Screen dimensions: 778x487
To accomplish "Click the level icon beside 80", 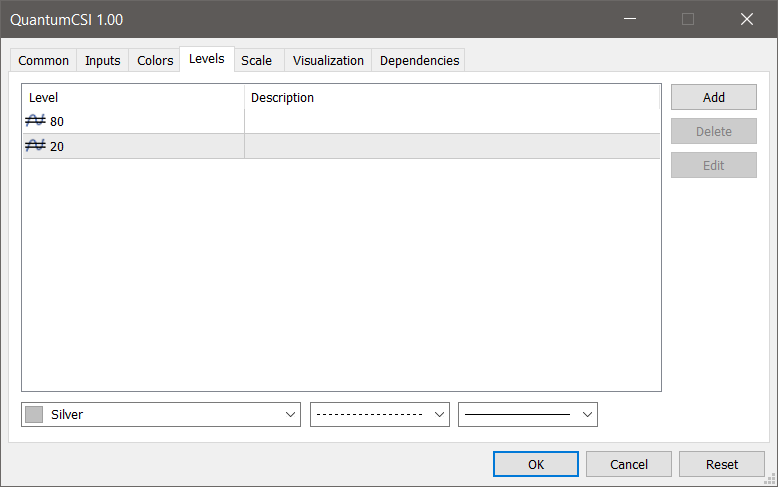I will pos(36,121).
